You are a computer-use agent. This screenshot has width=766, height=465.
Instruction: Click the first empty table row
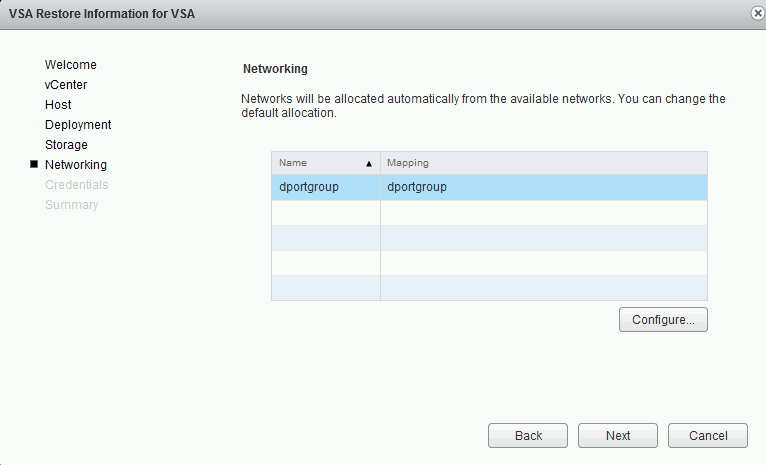point(489,212)
